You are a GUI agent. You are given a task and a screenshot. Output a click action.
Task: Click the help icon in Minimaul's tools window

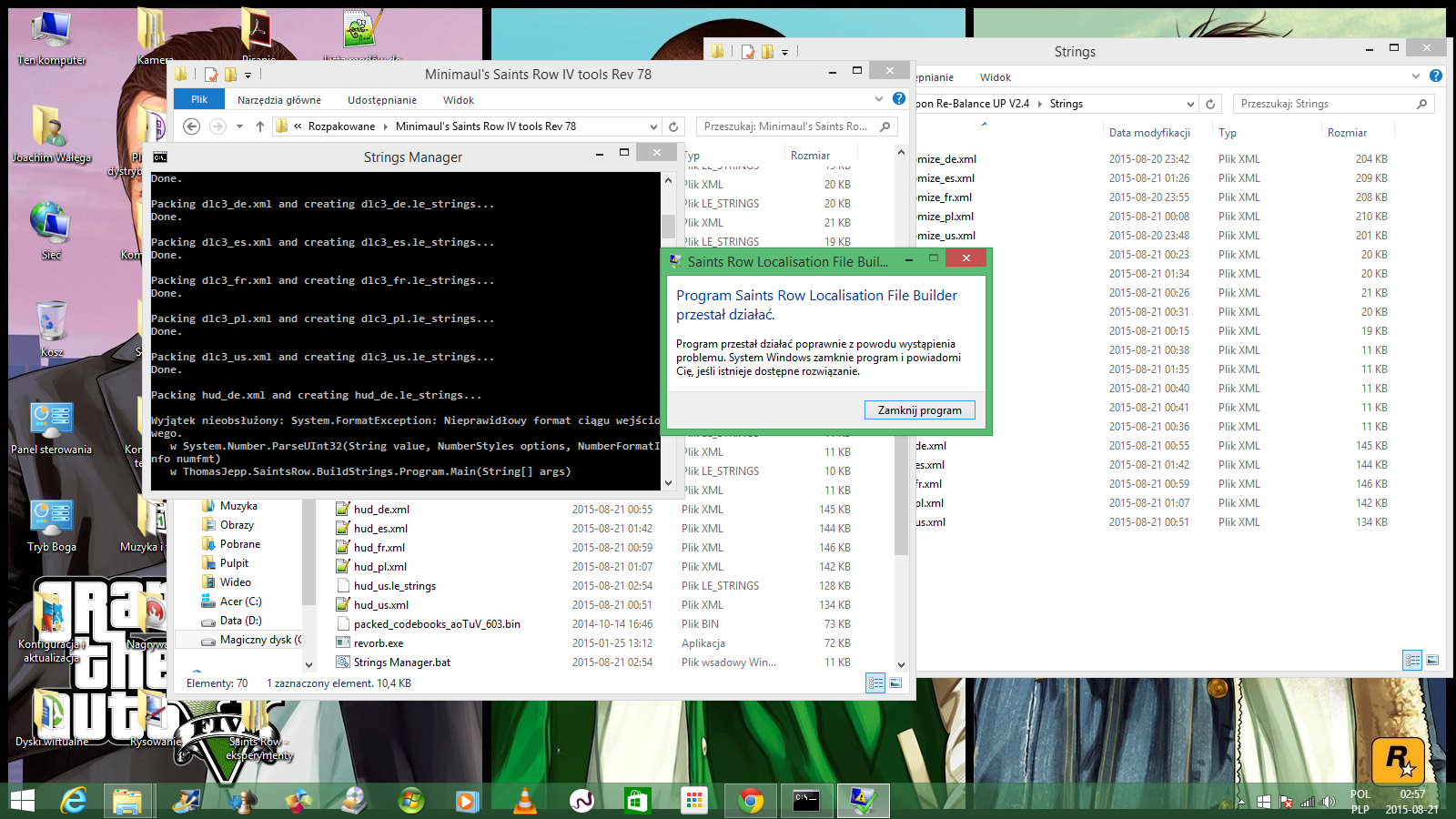899,98
